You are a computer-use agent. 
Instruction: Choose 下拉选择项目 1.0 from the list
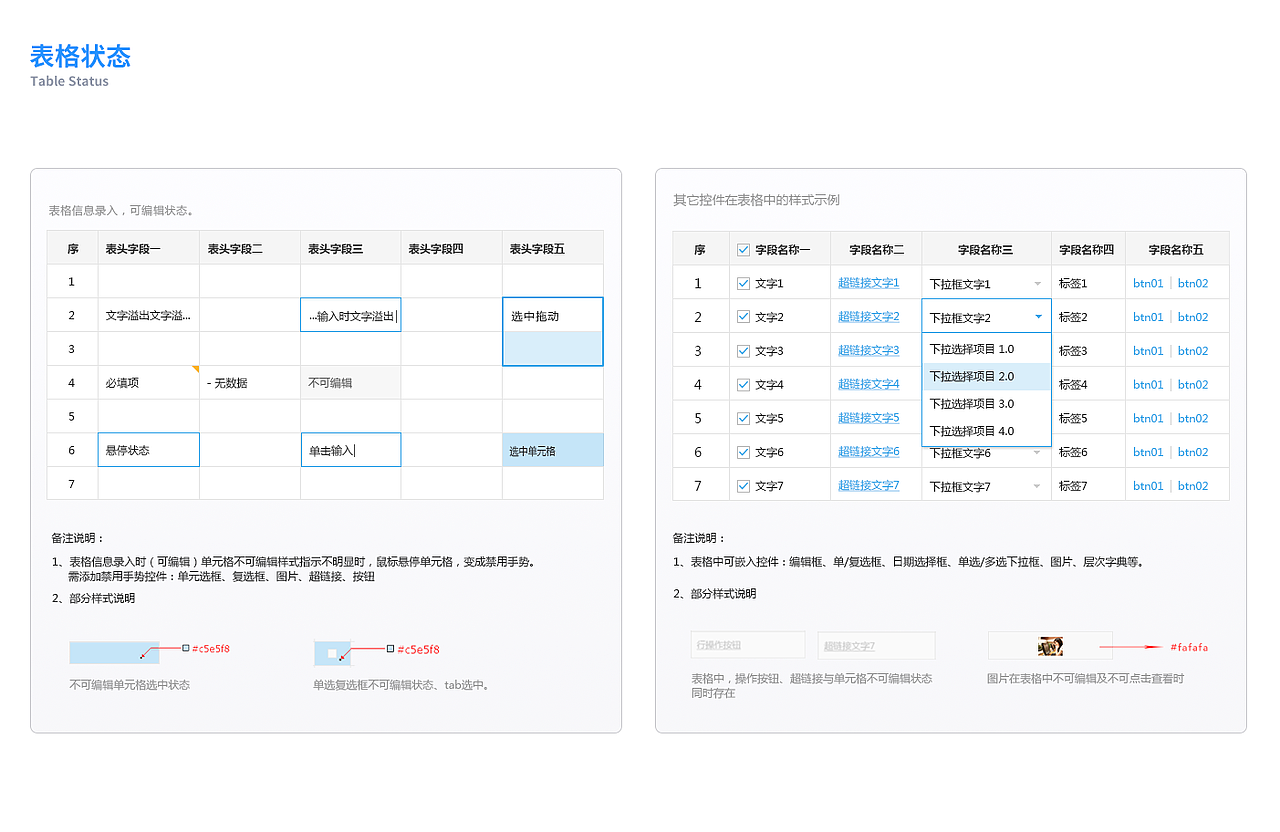coord(986,349)
